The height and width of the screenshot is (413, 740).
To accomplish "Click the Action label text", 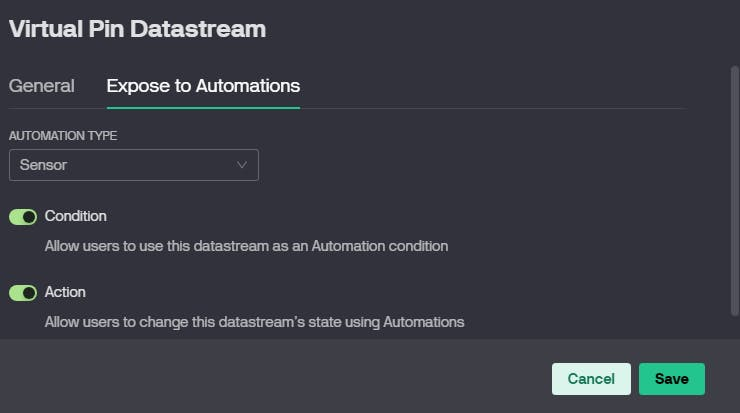I will pos(65,292).
